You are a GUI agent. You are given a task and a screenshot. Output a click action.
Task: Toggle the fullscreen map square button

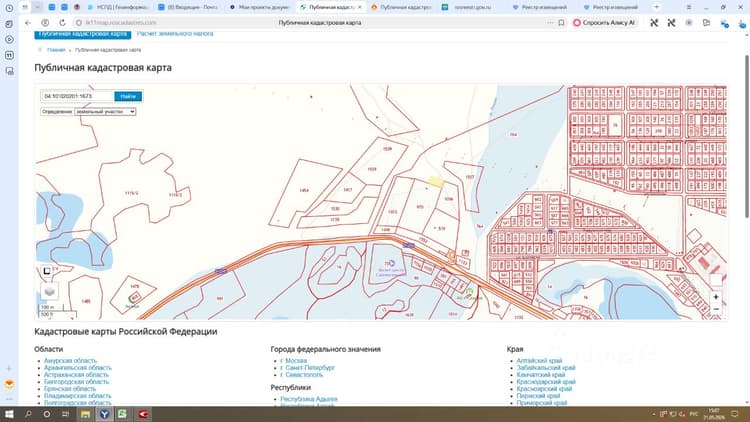pyautogui.click(x=47, y=271)
